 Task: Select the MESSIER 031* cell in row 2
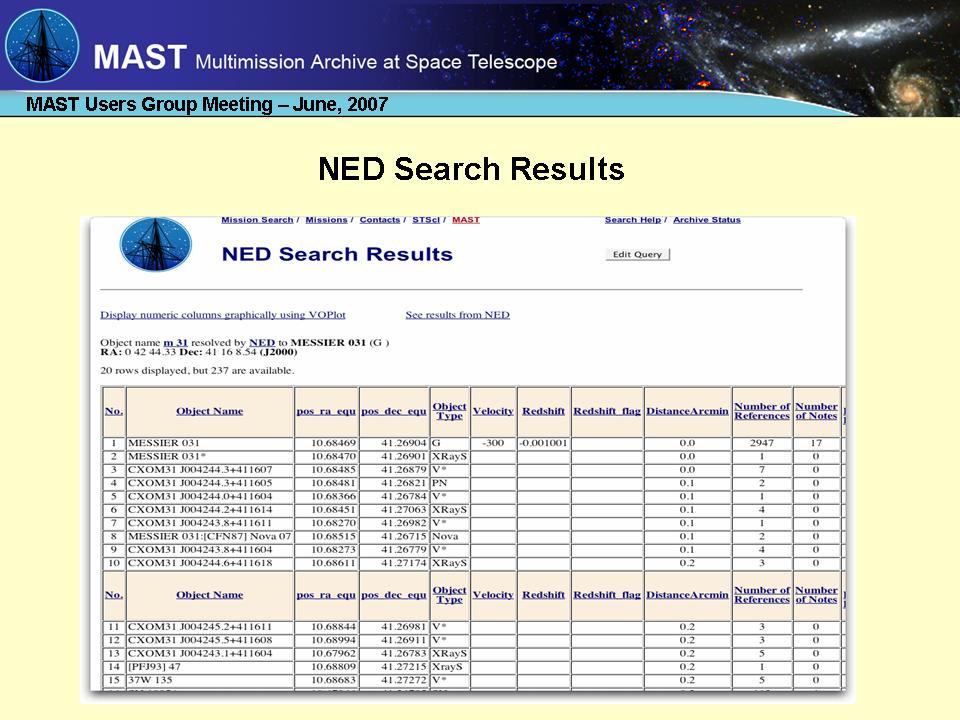[209, 456]
